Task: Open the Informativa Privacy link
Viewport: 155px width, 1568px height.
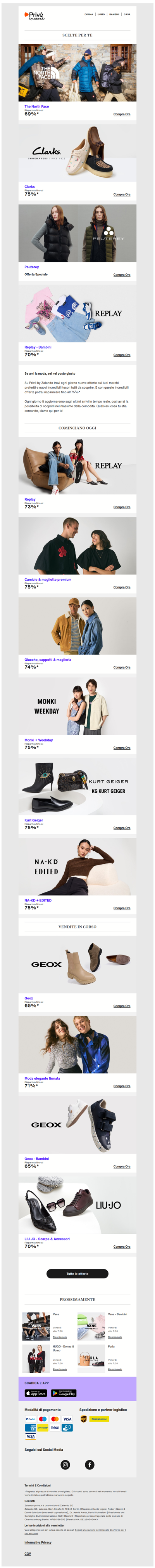Action: 38,1542
